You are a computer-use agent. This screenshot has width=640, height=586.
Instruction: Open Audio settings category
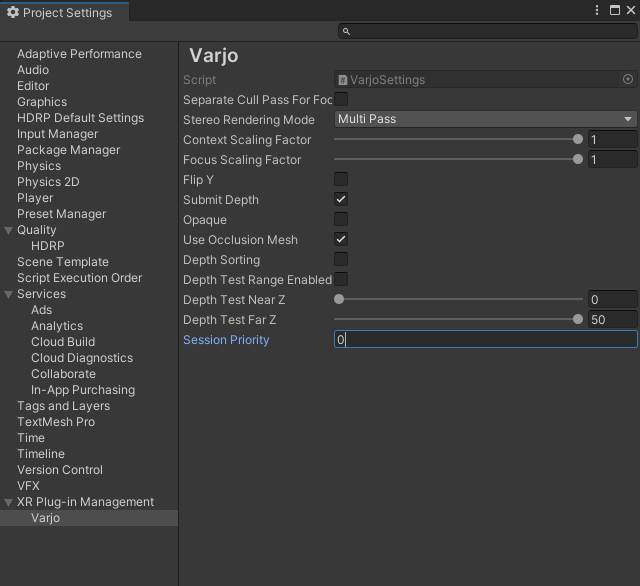tap(33, 70)
